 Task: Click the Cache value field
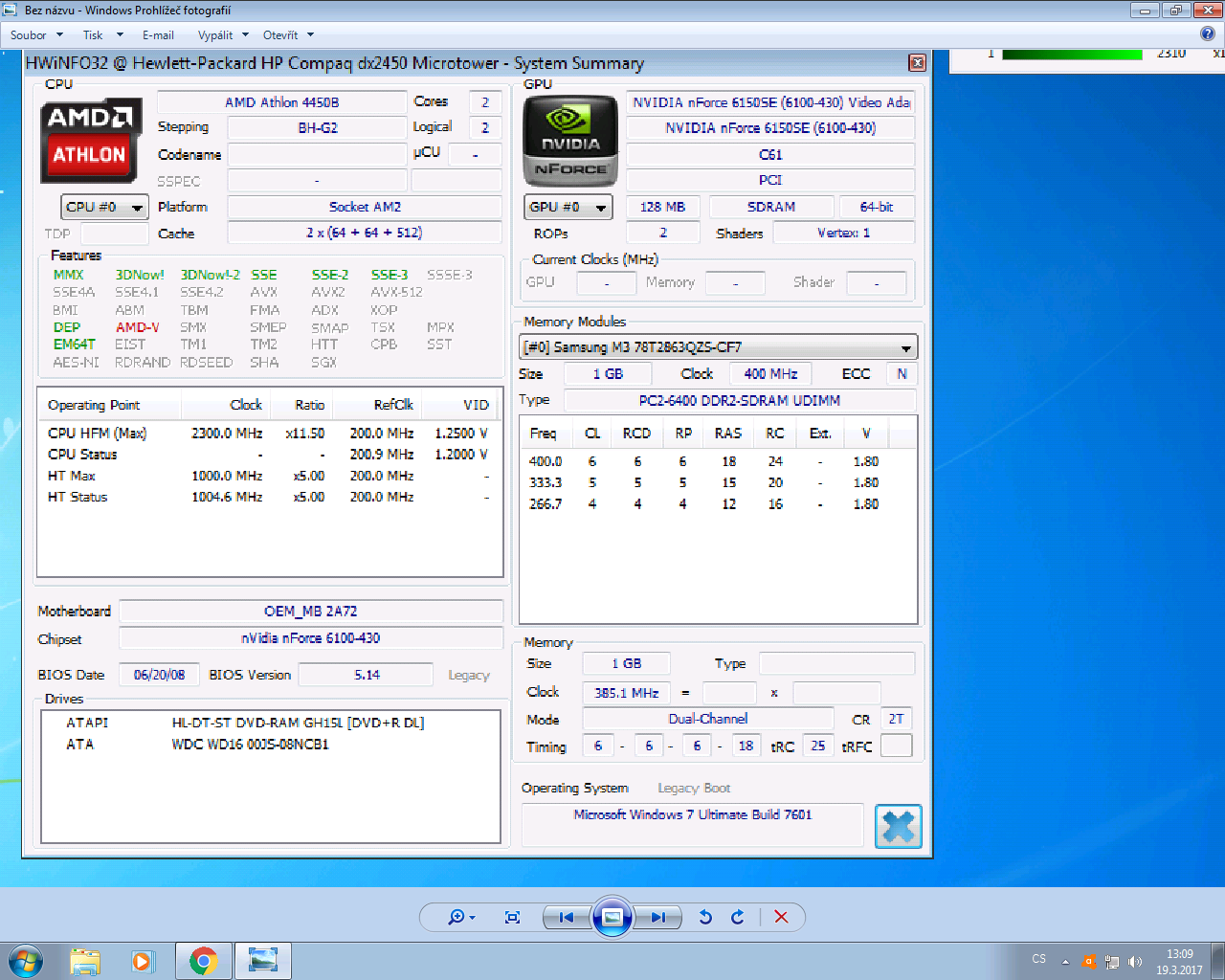tap(365, 233)
